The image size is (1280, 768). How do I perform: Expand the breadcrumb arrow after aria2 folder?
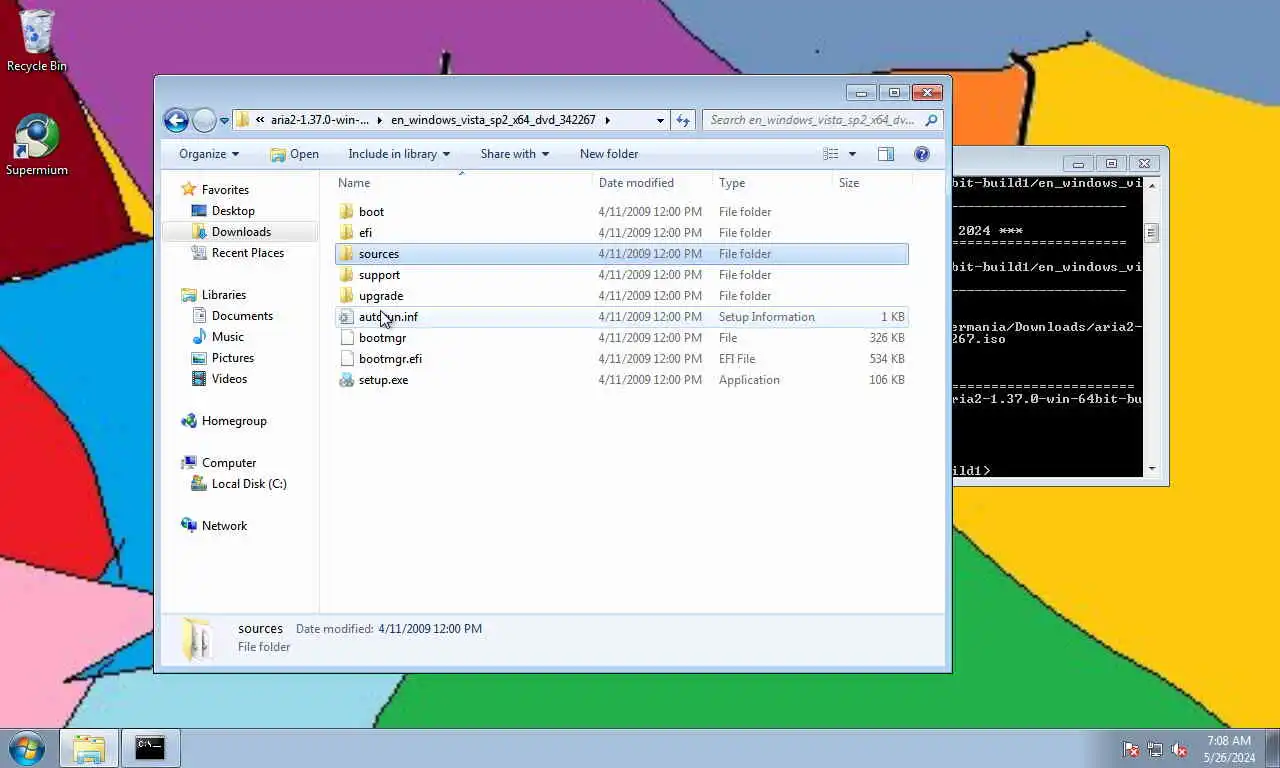pos(379,120)
